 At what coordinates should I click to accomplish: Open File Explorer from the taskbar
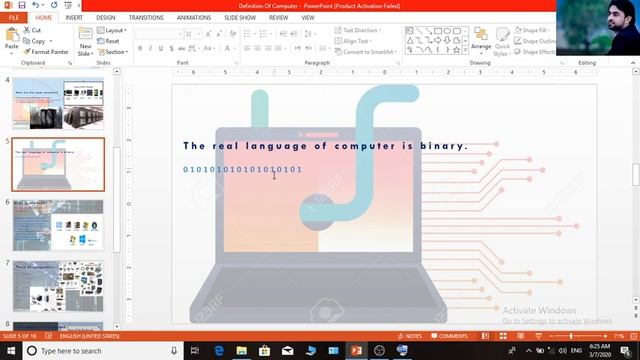point(242,351)
